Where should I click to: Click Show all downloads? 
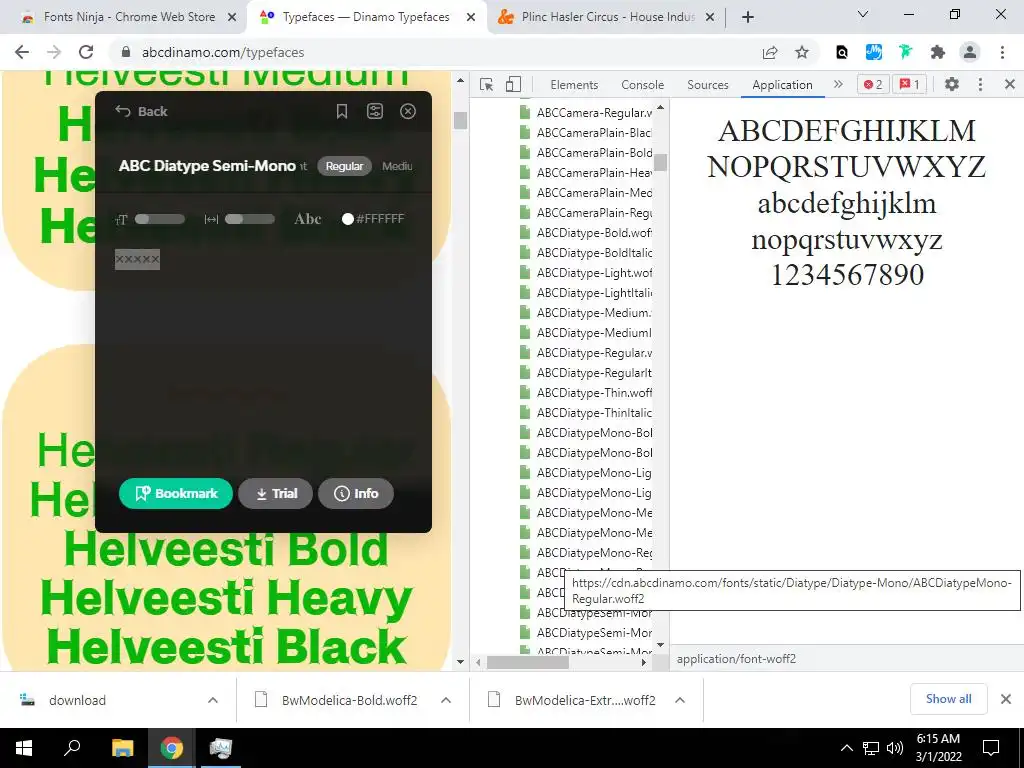pyautogui.click(x=948, y=699)
